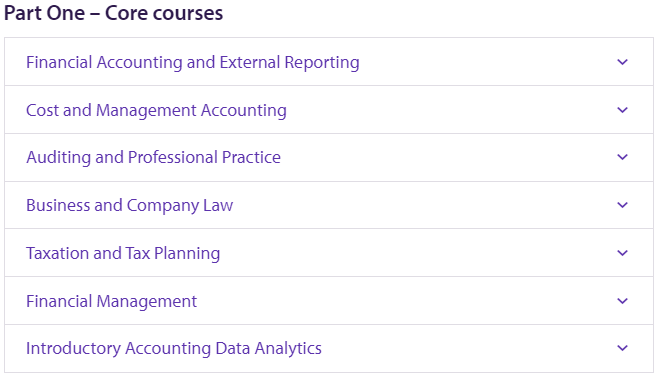Expand chevron for Taxation and Tax Planning
658x377 pixels.
click(x=622, y=253)
